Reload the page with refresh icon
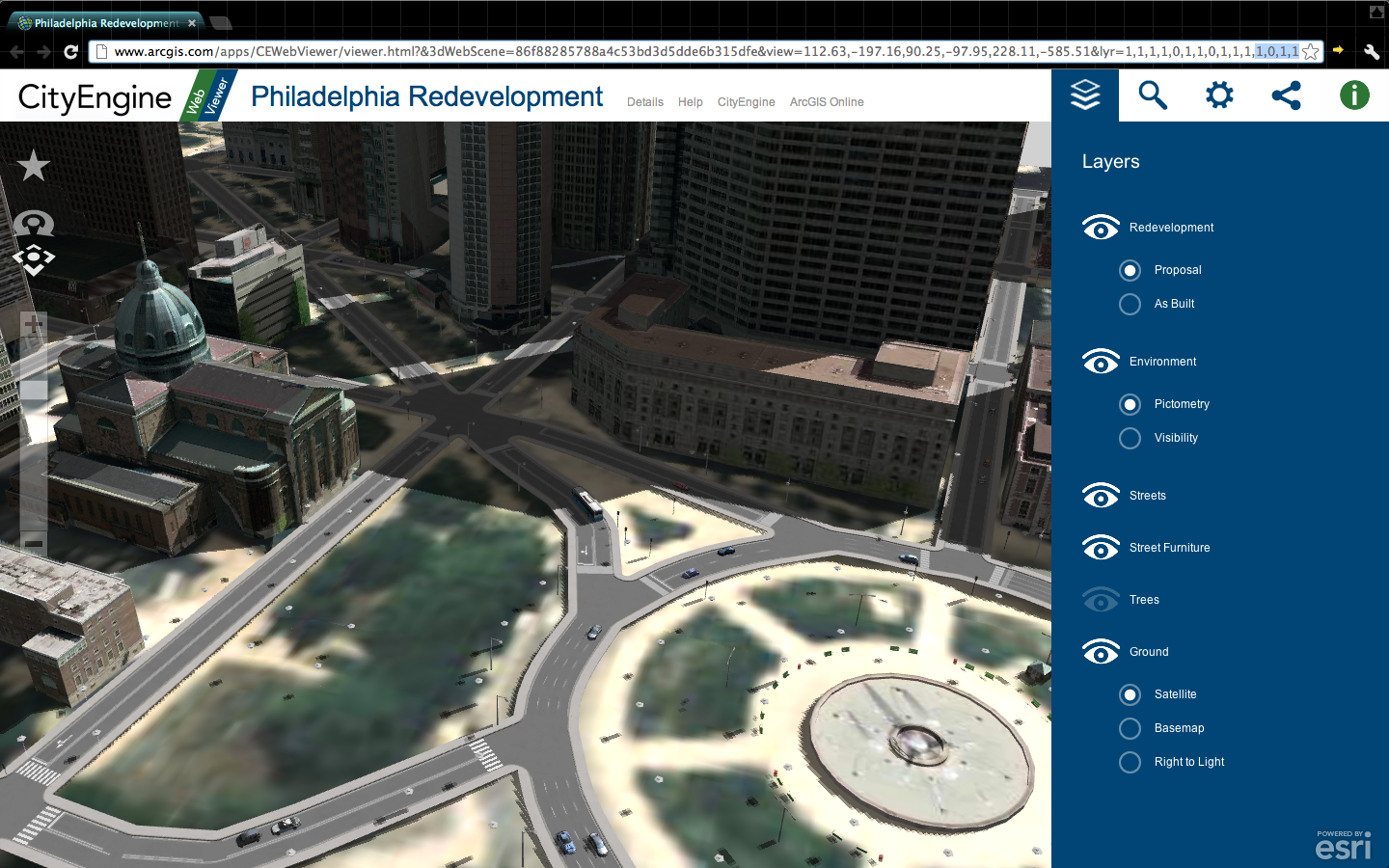The width and height of the screenshot is (1389, 868). coord(70,51)
